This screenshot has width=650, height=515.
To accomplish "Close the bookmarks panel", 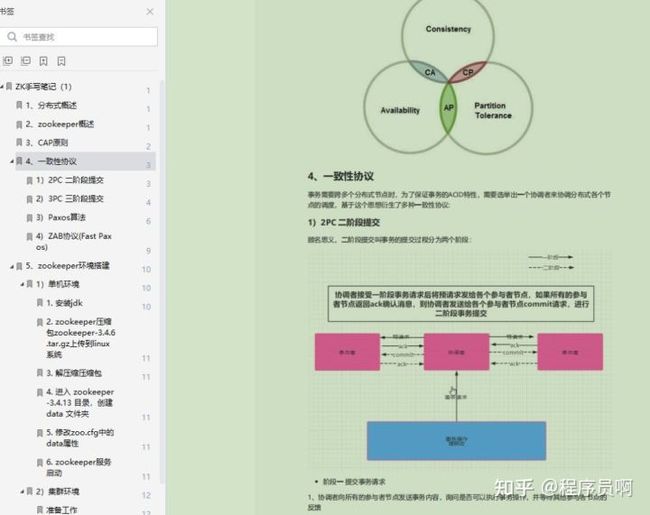I will point(150,12).
